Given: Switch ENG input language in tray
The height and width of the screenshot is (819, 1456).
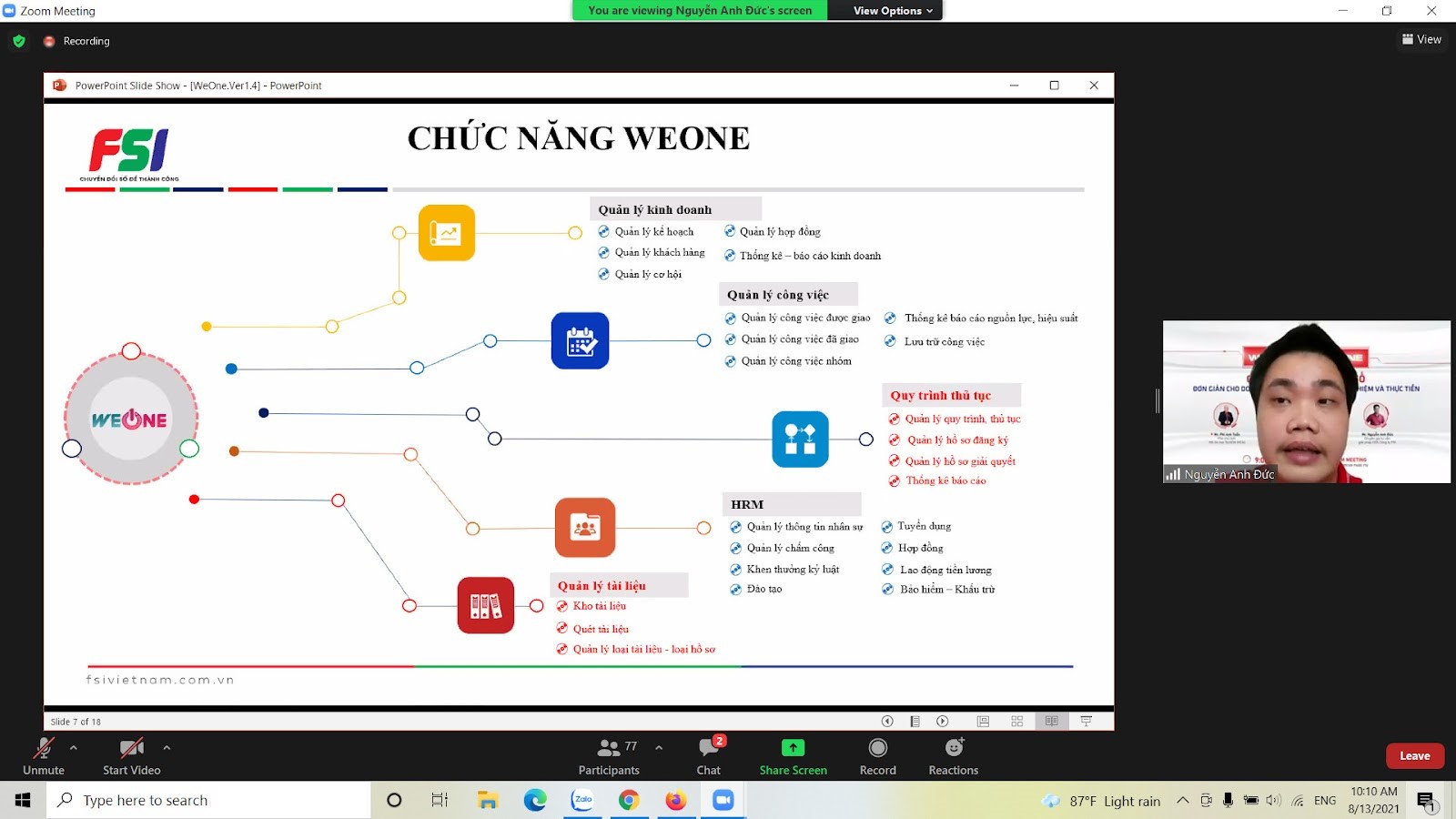Looking at the screenshot, I should point(1325,800).
